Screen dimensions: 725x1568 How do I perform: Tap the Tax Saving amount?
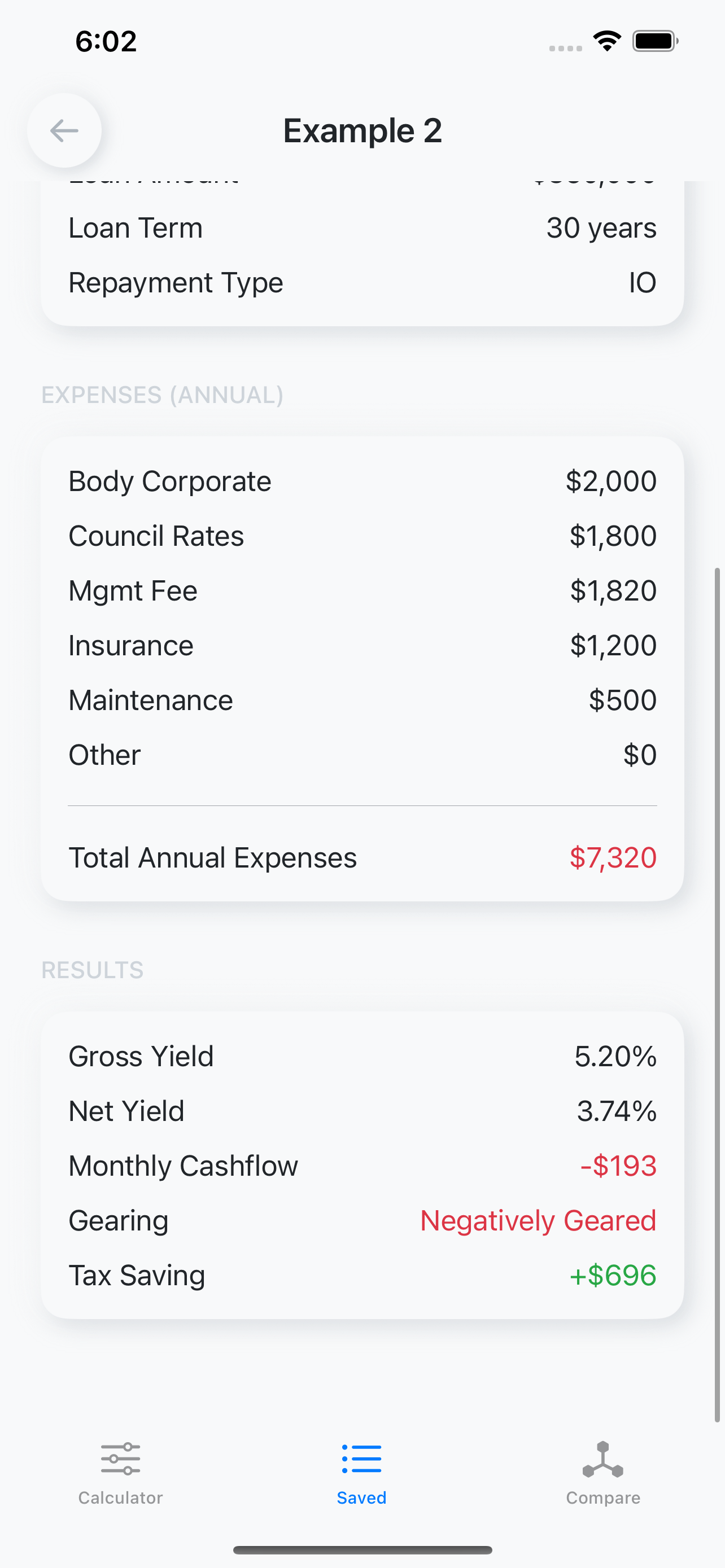coord(613,1275)
